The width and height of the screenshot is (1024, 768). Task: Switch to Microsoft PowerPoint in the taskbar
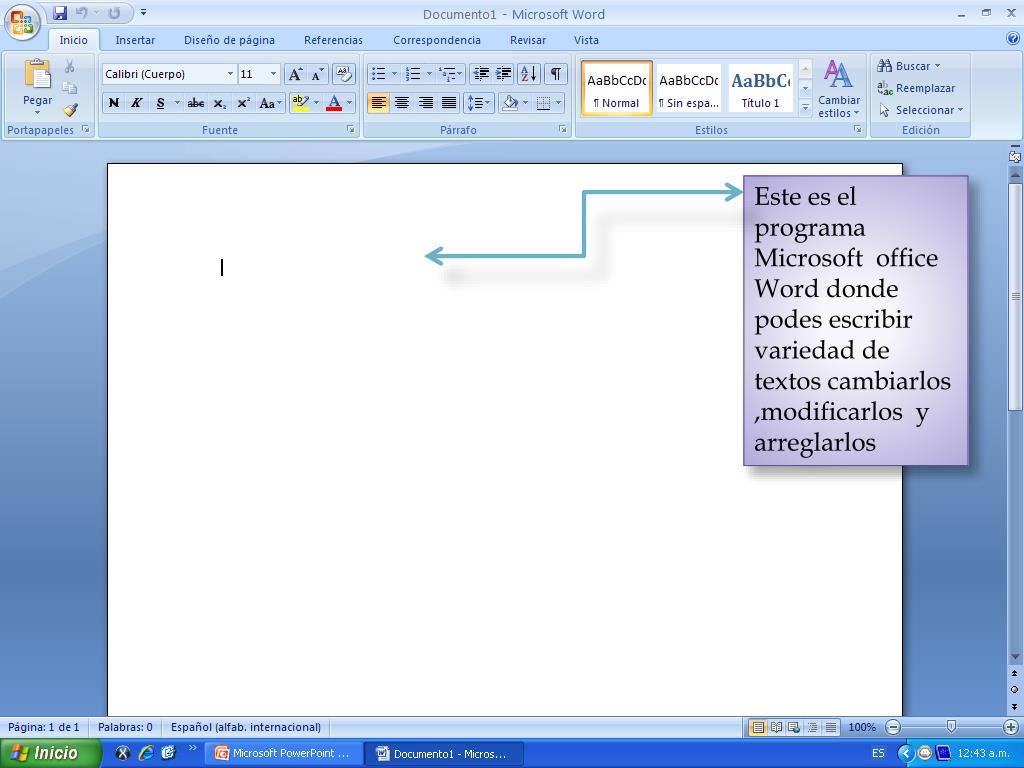coord(282,753)
